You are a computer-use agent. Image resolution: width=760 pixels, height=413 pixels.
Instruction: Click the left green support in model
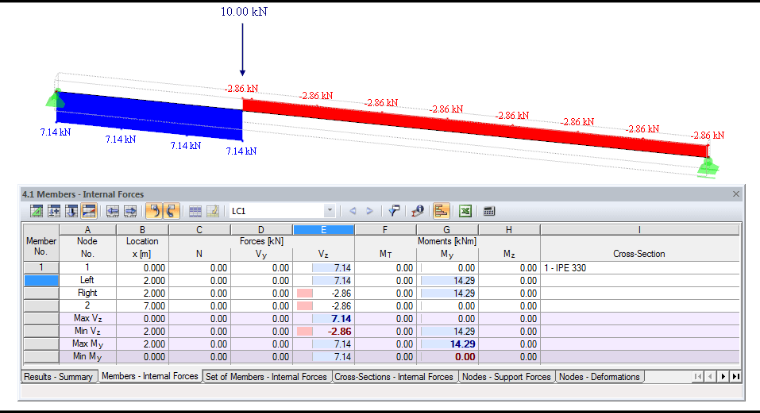55,99
